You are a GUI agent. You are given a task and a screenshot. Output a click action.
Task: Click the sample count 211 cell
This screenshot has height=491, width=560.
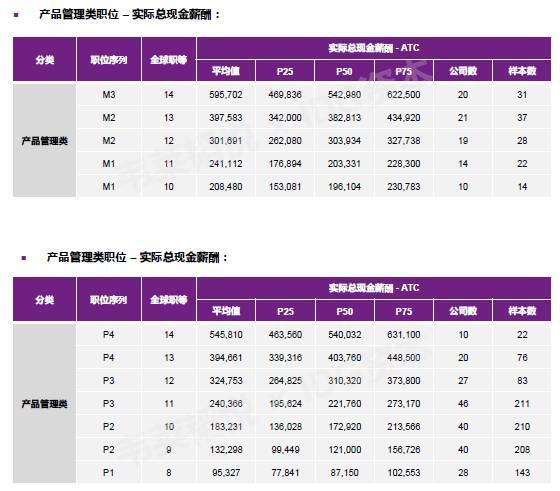click(x=522, y=404)
